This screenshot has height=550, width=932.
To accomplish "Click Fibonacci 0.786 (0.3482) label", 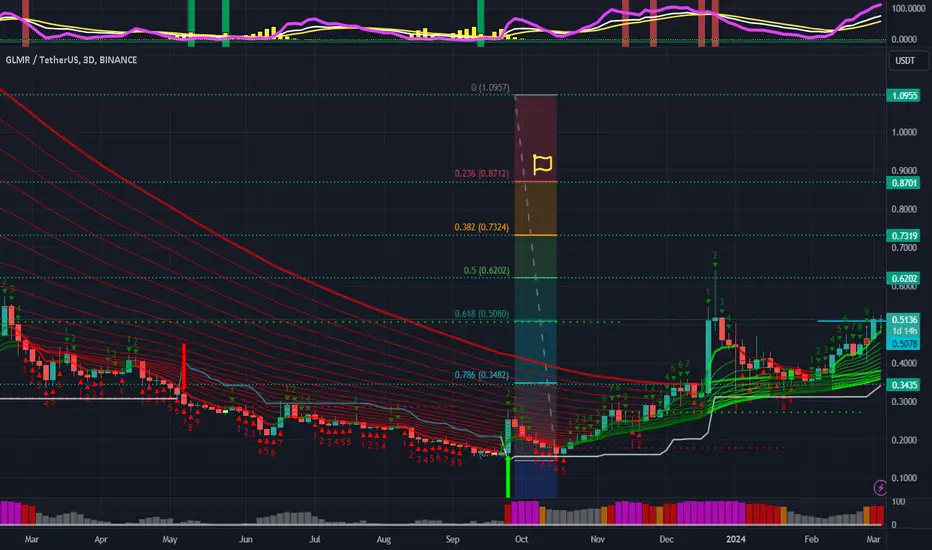I will [x=481, y=375].
